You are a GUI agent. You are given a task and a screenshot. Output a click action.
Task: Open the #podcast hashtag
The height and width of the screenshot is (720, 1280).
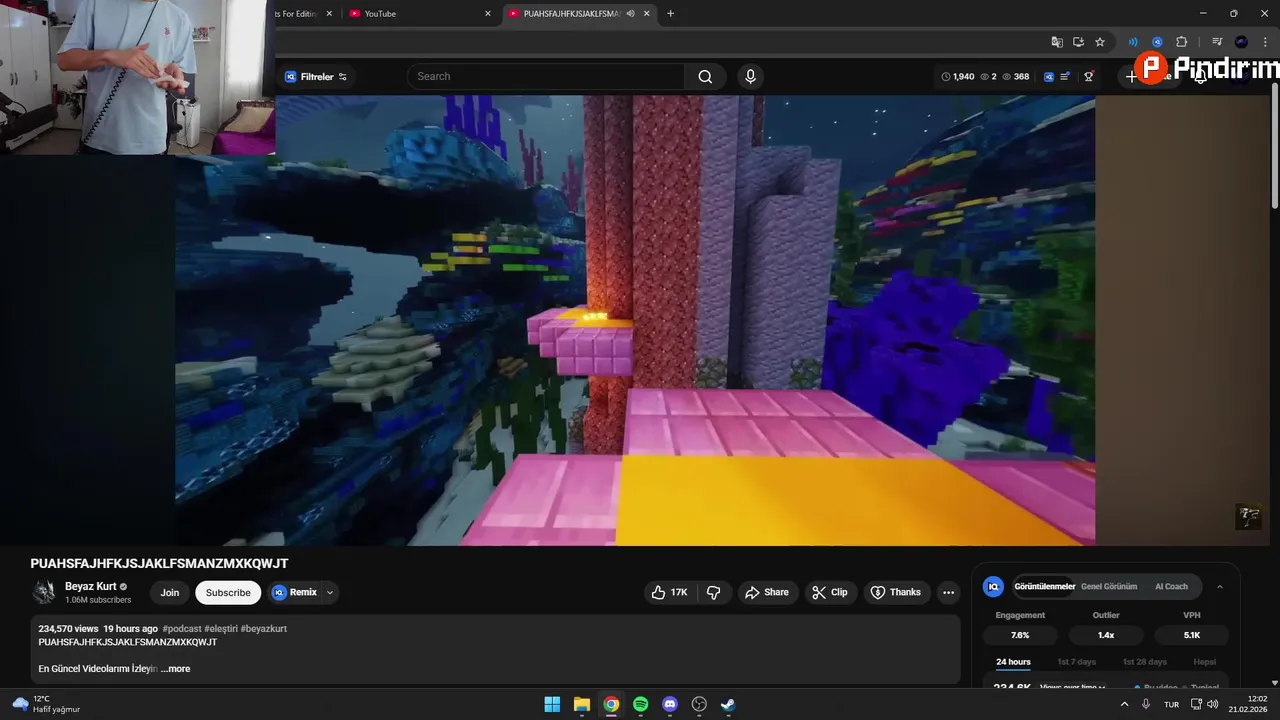(182, 629)
